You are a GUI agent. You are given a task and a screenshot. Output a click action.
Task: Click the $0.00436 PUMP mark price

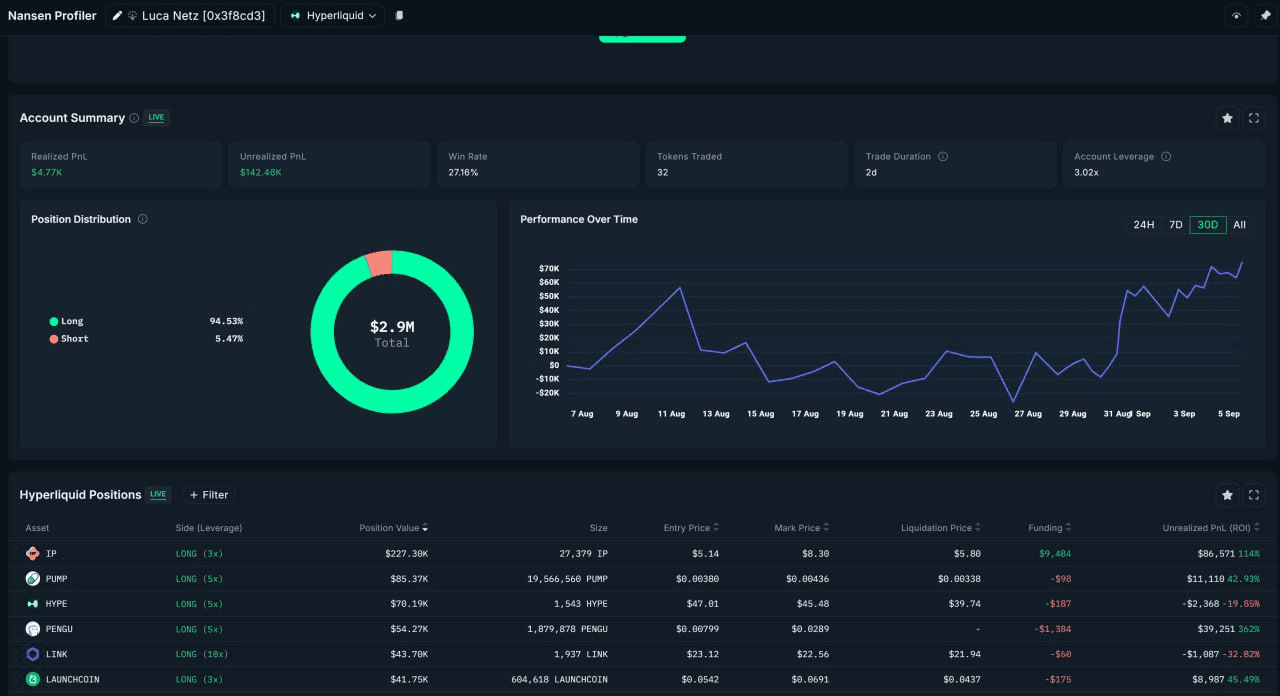807,579
